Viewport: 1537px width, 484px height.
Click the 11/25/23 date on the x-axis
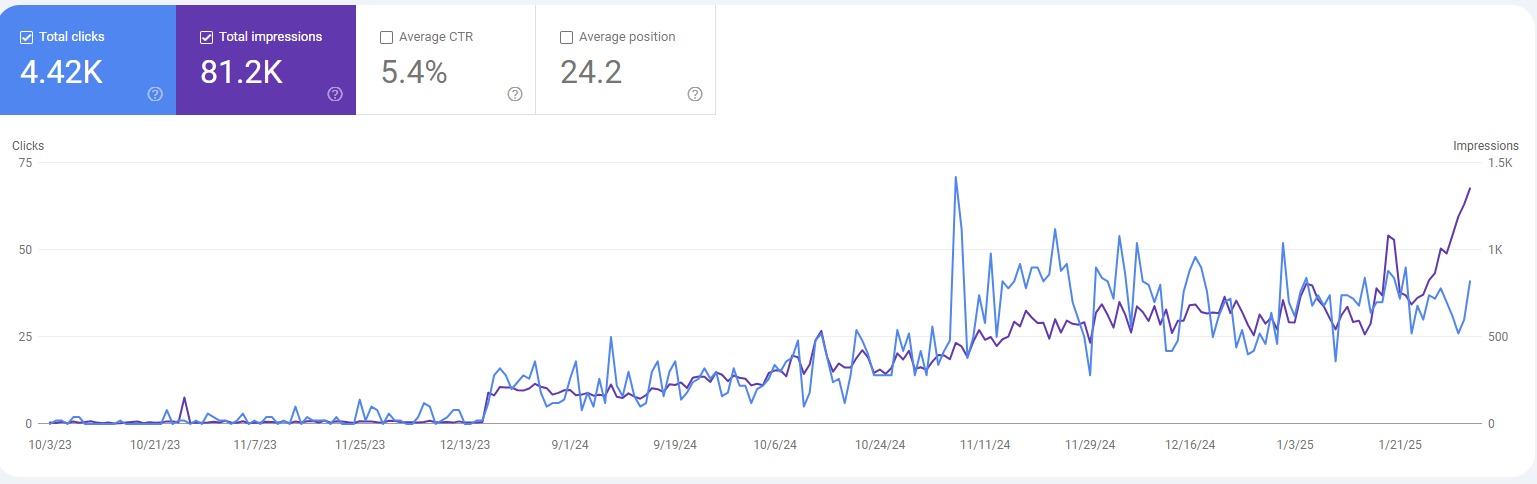click(x=360, y=444)
